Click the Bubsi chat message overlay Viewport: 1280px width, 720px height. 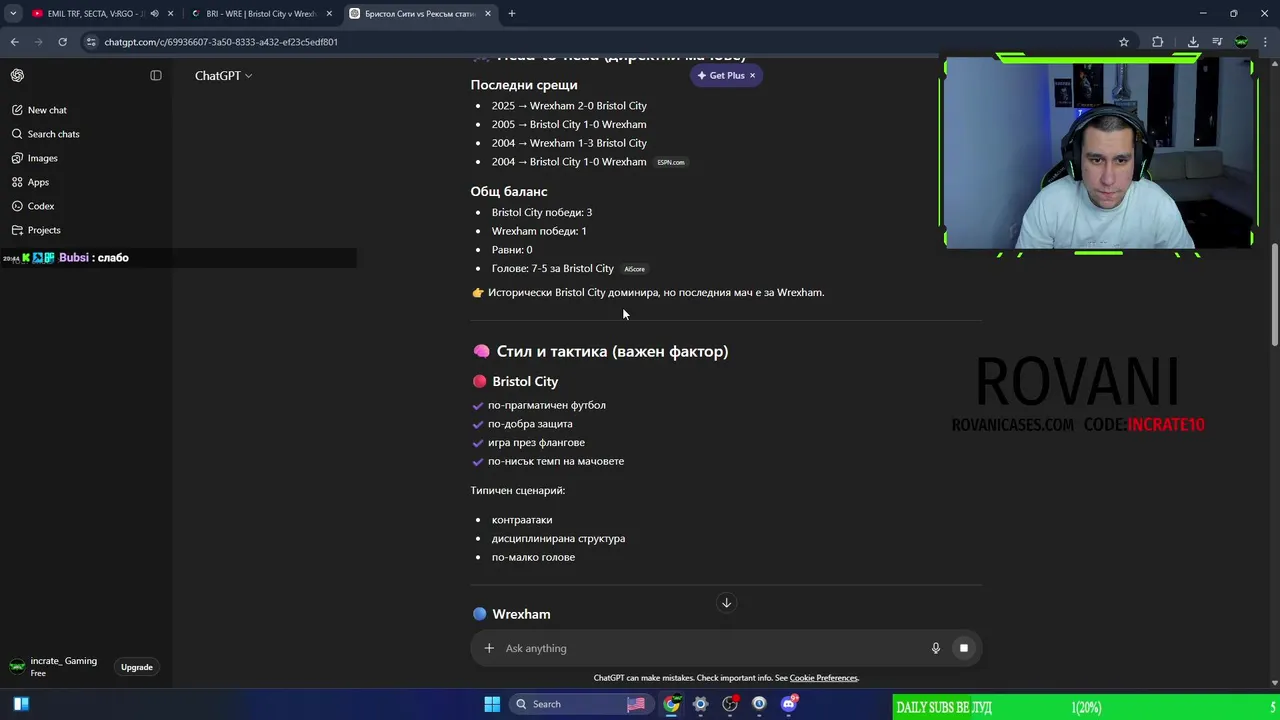tap(178, 258)
